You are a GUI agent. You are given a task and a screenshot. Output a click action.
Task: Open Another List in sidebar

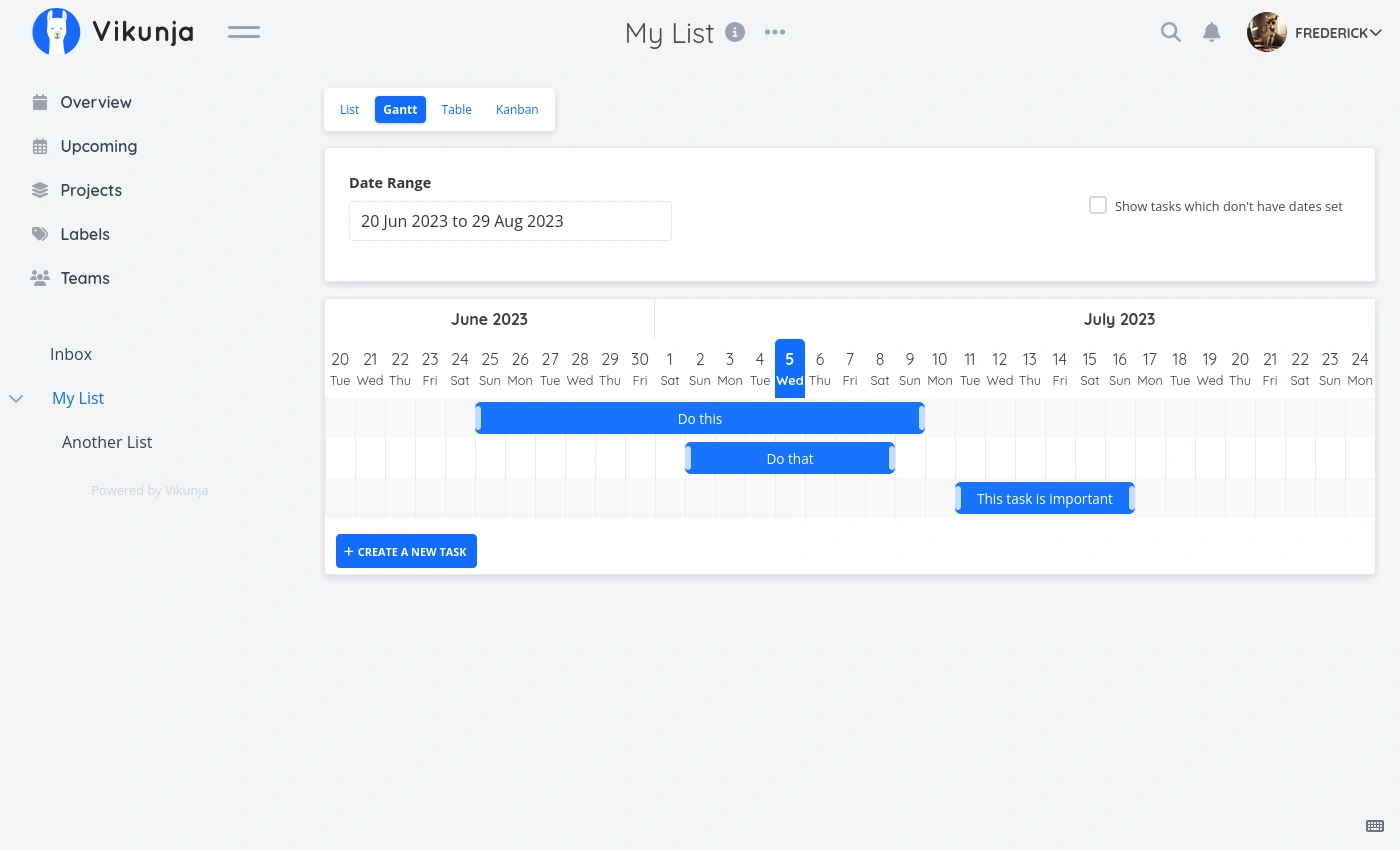point(107,442)
